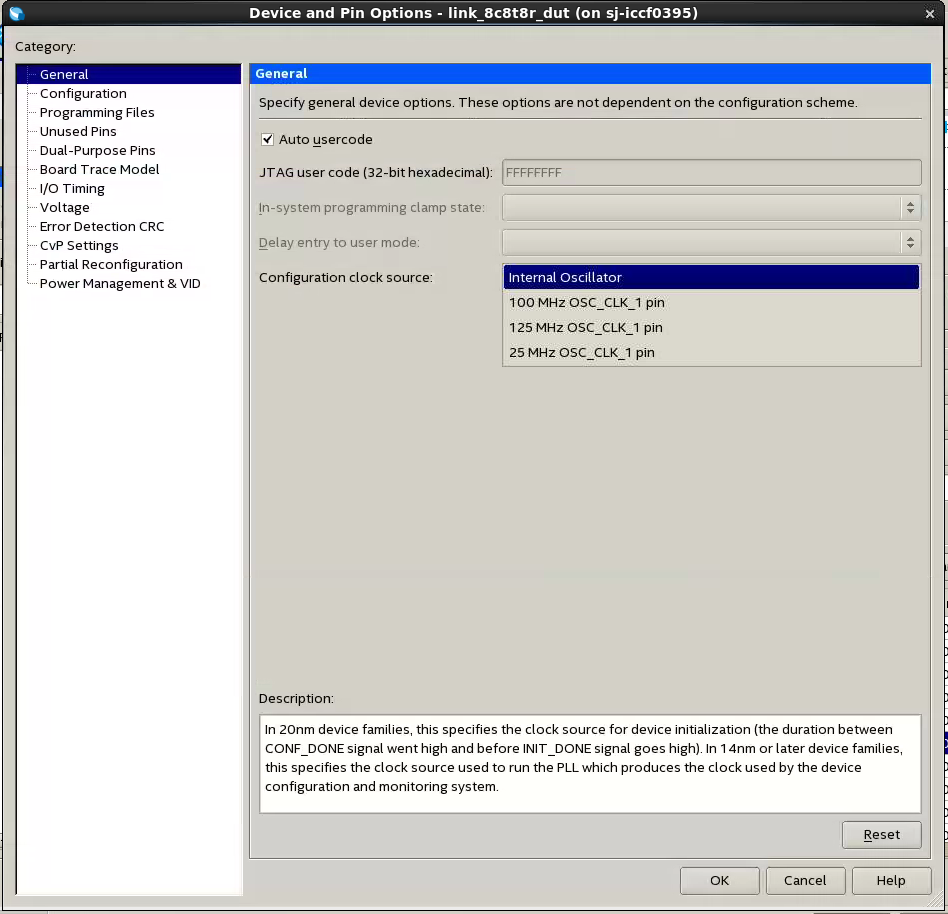This screenshot has height=914, width=948.
Task: Click the Quartus icon in title bar
Action: (x=16, y=13)
